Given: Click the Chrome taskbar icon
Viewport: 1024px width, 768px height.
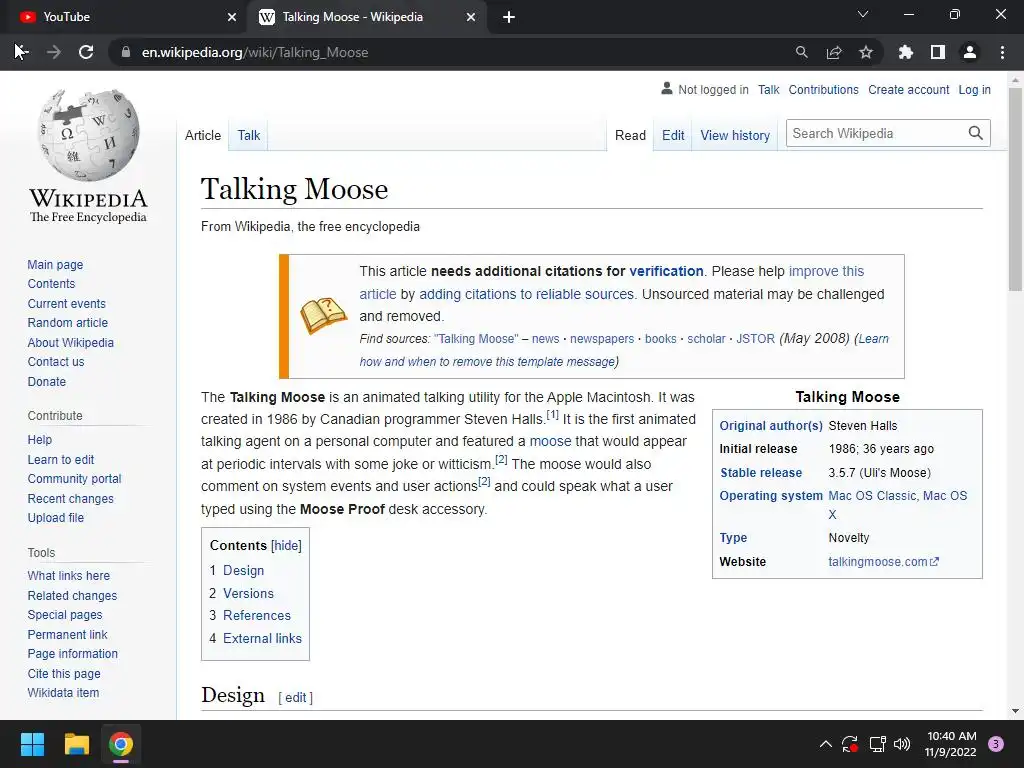Looking at the screenshot, I should click(x=121, y=744).
